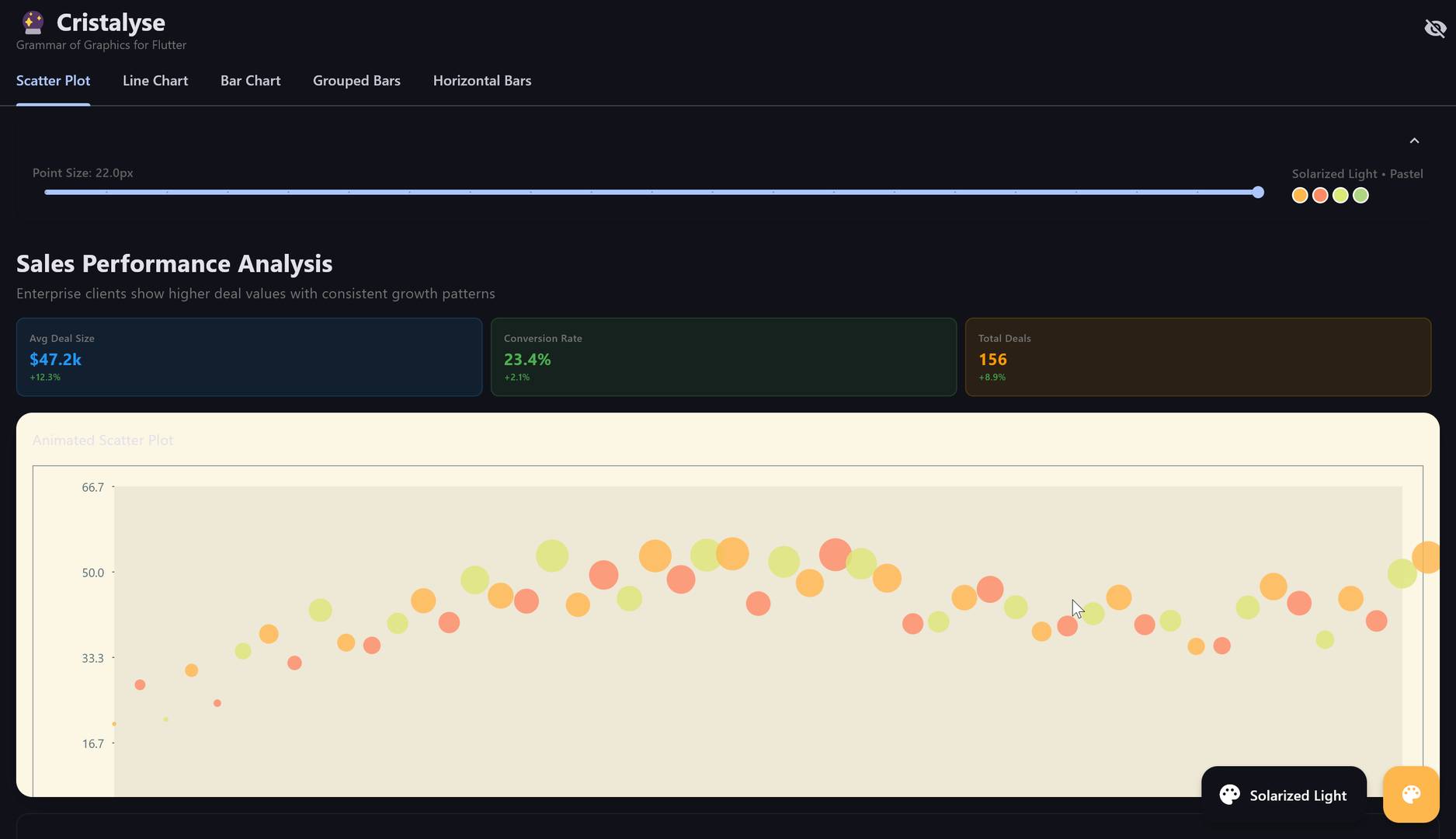Image resolution: width=1456 pixels, height=839 pixels.
Task: Click the Point Size slider handle
Action: pos(1258,193)
